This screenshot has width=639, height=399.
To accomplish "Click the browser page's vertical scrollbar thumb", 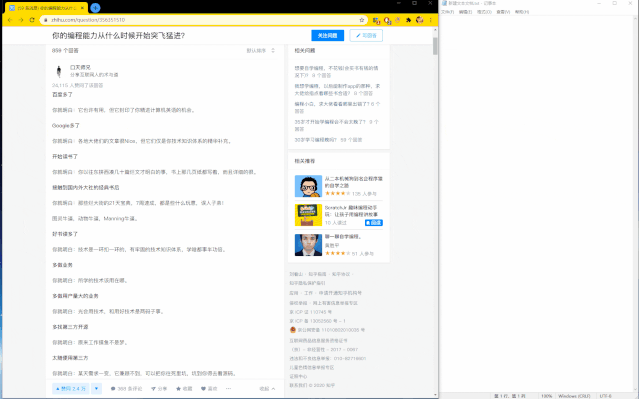I will tap(435, 46).
